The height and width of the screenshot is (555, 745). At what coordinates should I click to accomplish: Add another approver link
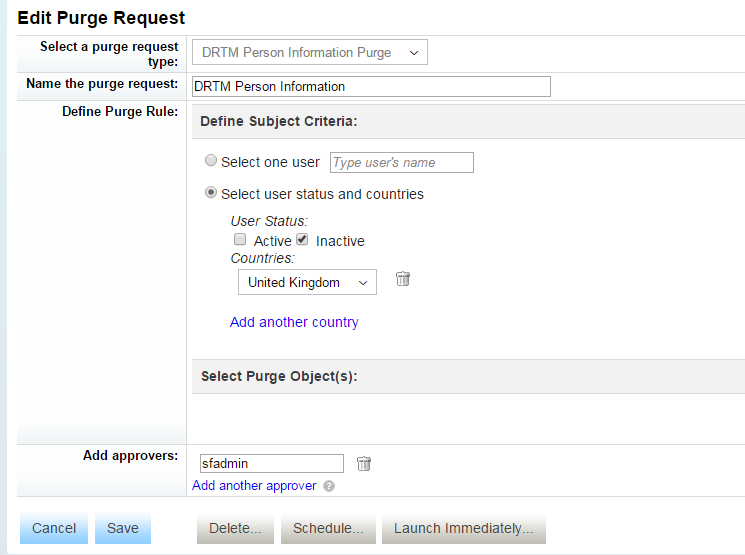coord(254,486)
